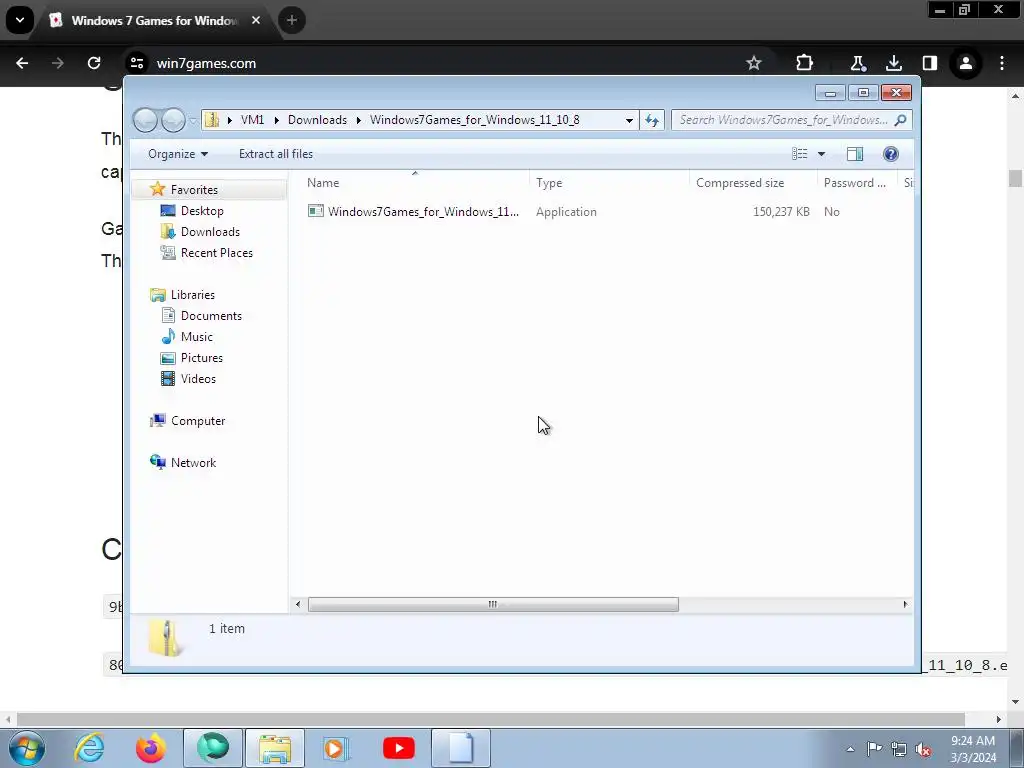
Task: Sort by Name column header
Action: pyautogui.click(x=323, y=183)
